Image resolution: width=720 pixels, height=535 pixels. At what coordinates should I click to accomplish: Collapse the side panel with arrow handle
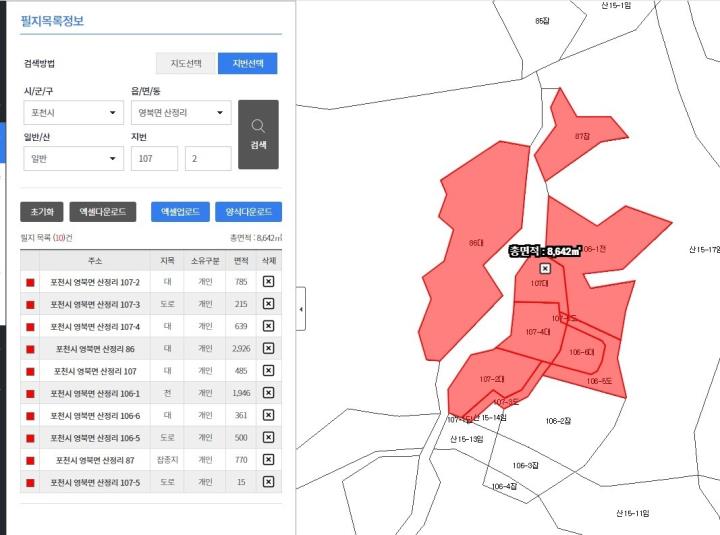coord(302,309)
